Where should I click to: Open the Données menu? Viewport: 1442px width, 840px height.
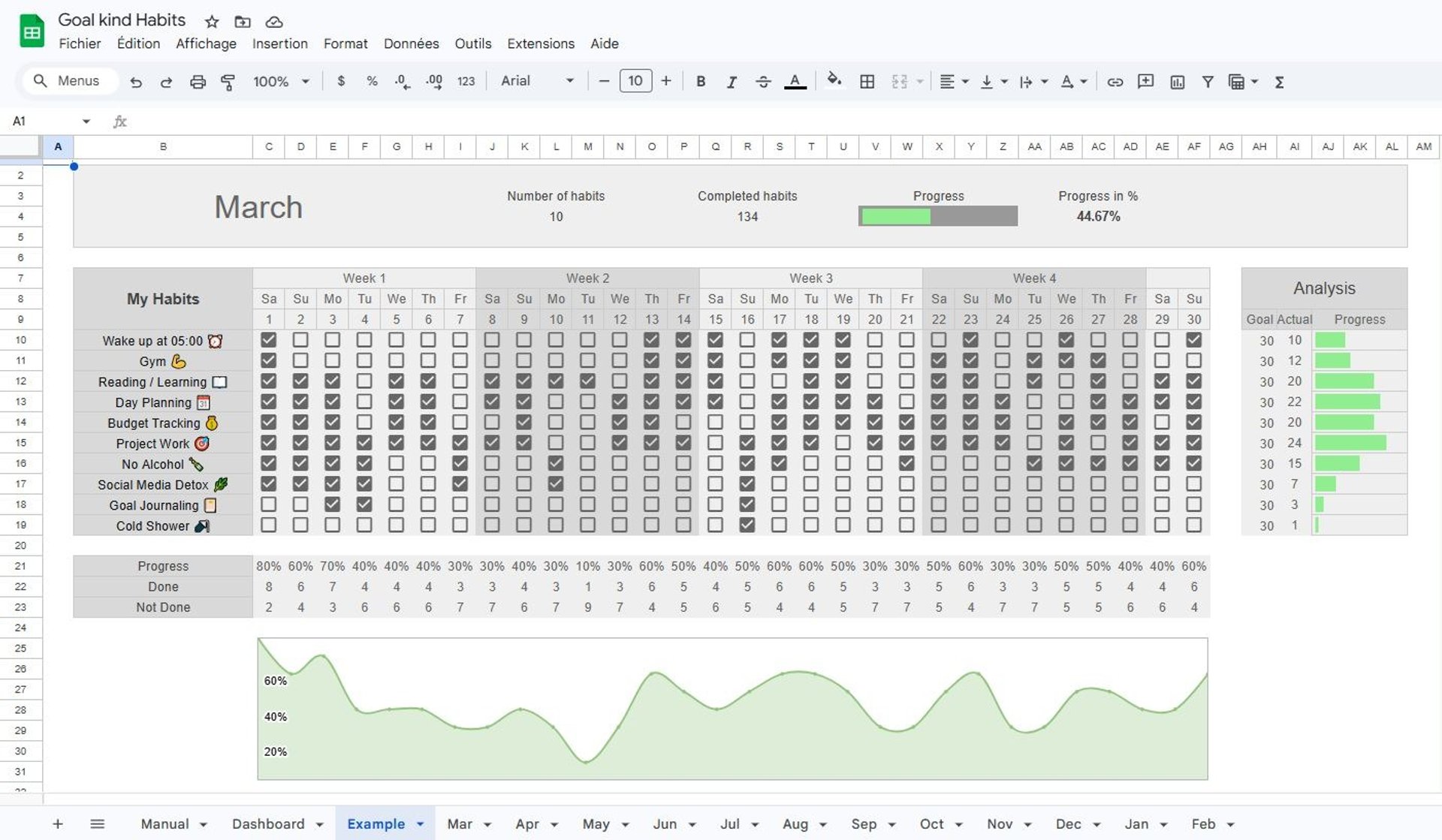[x=411, y=44]
